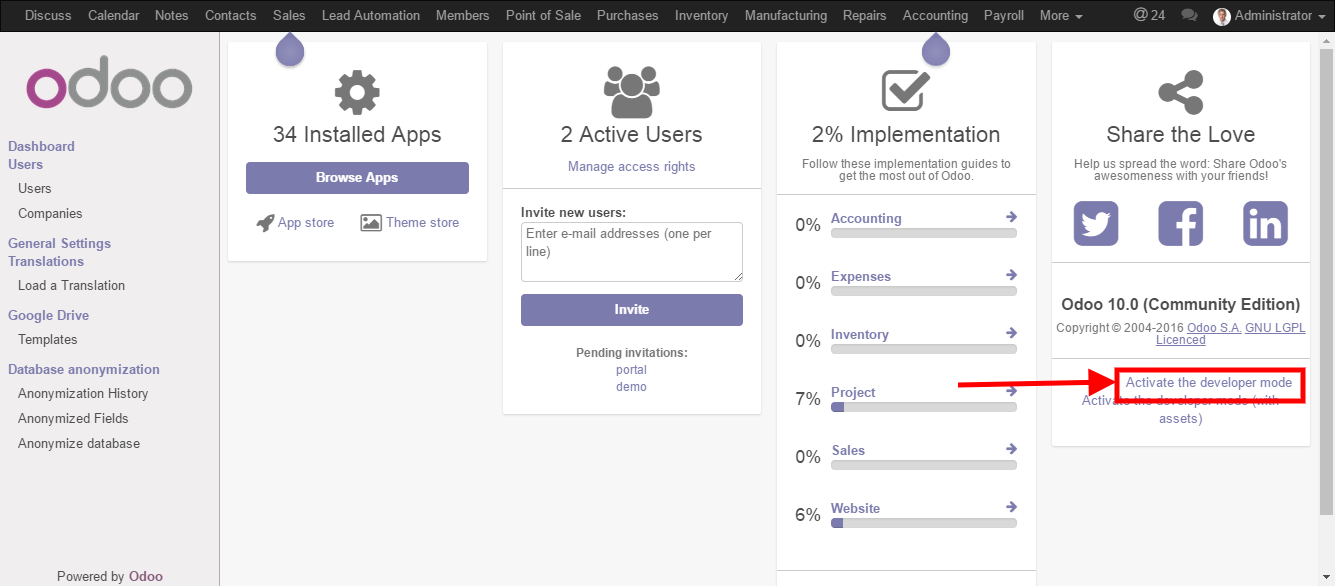This screenshot has width=1335, height=586.
Task: Select Users under the Users section
Action: 35,189
